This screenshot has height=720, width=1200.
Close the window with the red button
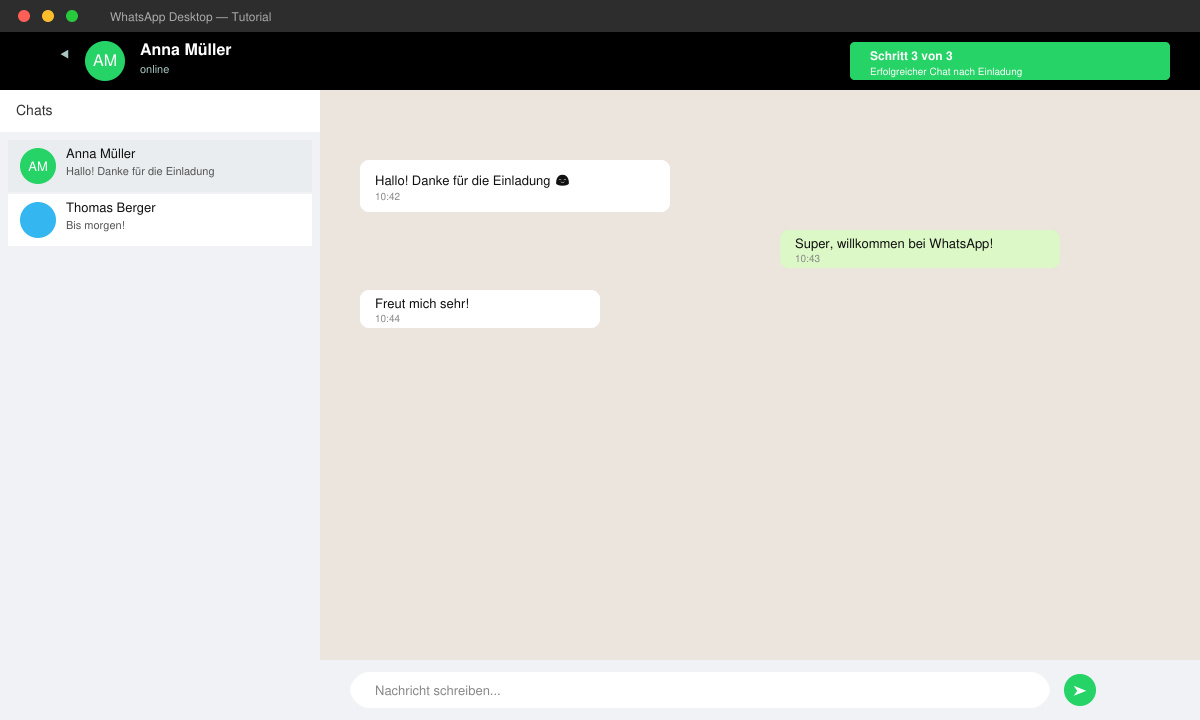[24, 16]
